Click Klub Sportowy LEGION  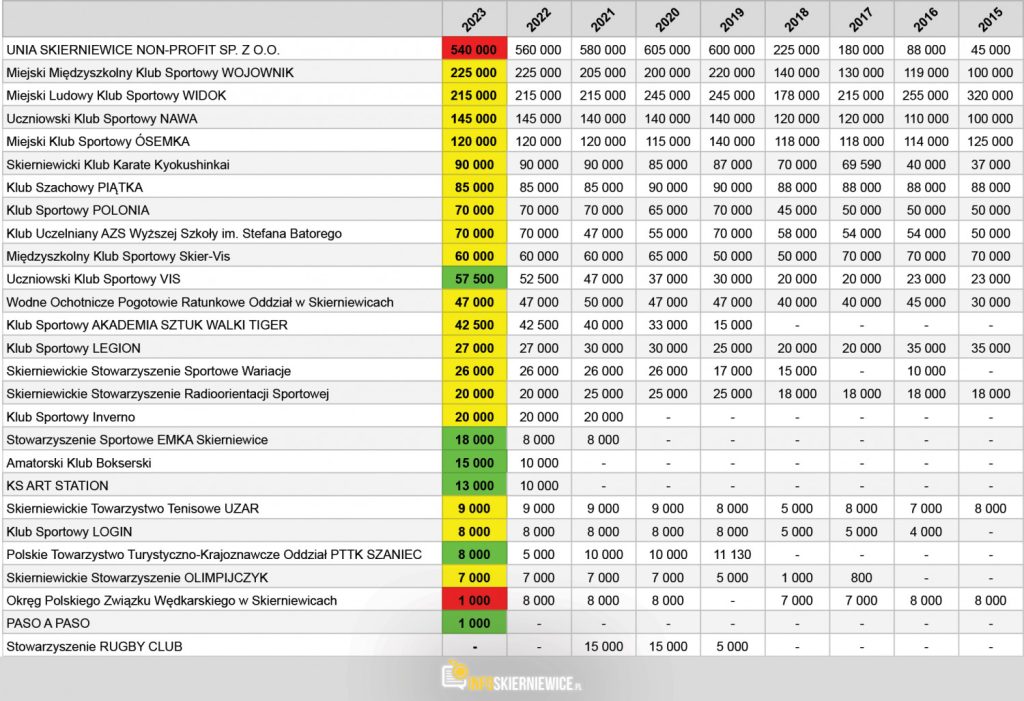[x=73, y=348]
